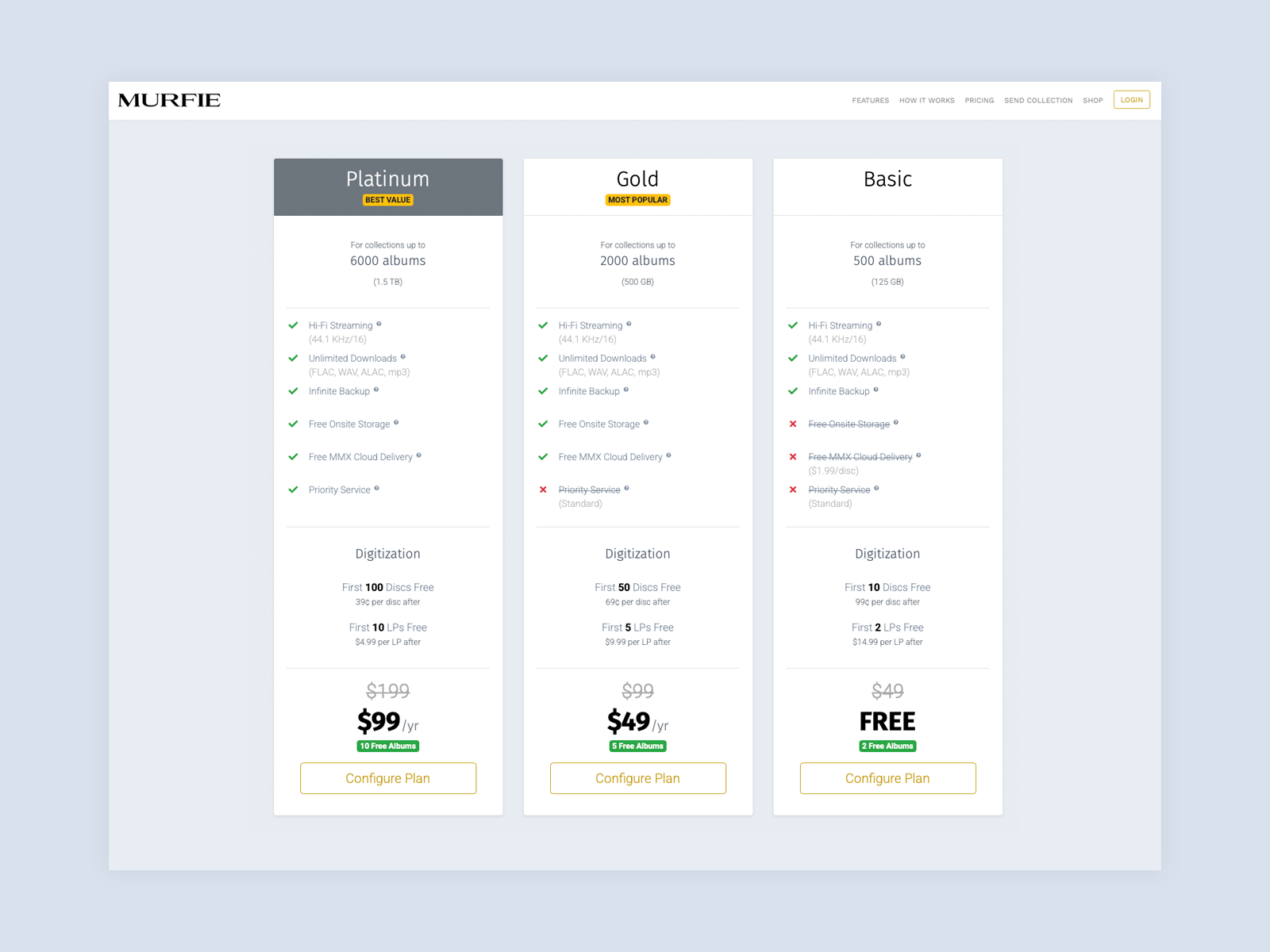Click Platinum Free Onsite Storage info icon
The image size is (1270, 952).
[x=396, y=423]
